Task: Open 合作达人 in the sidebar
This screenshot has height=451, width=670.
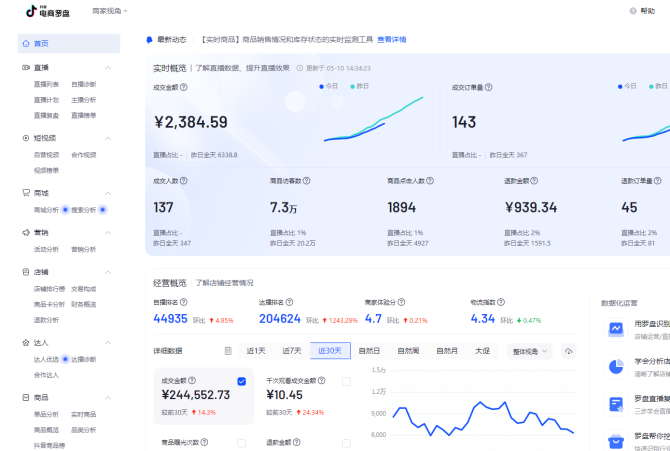Action: [47, 375]
